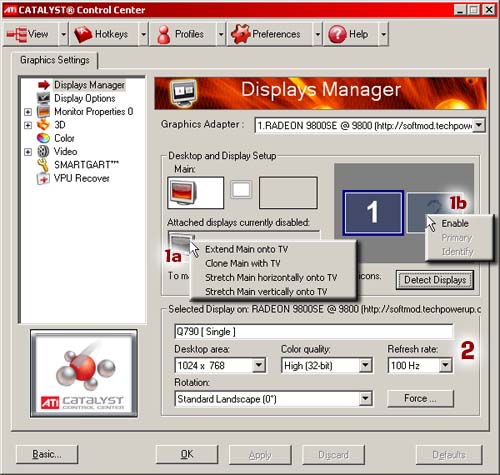
Task: Click the SMARTGART wrench icon
Action: (43, 165)
